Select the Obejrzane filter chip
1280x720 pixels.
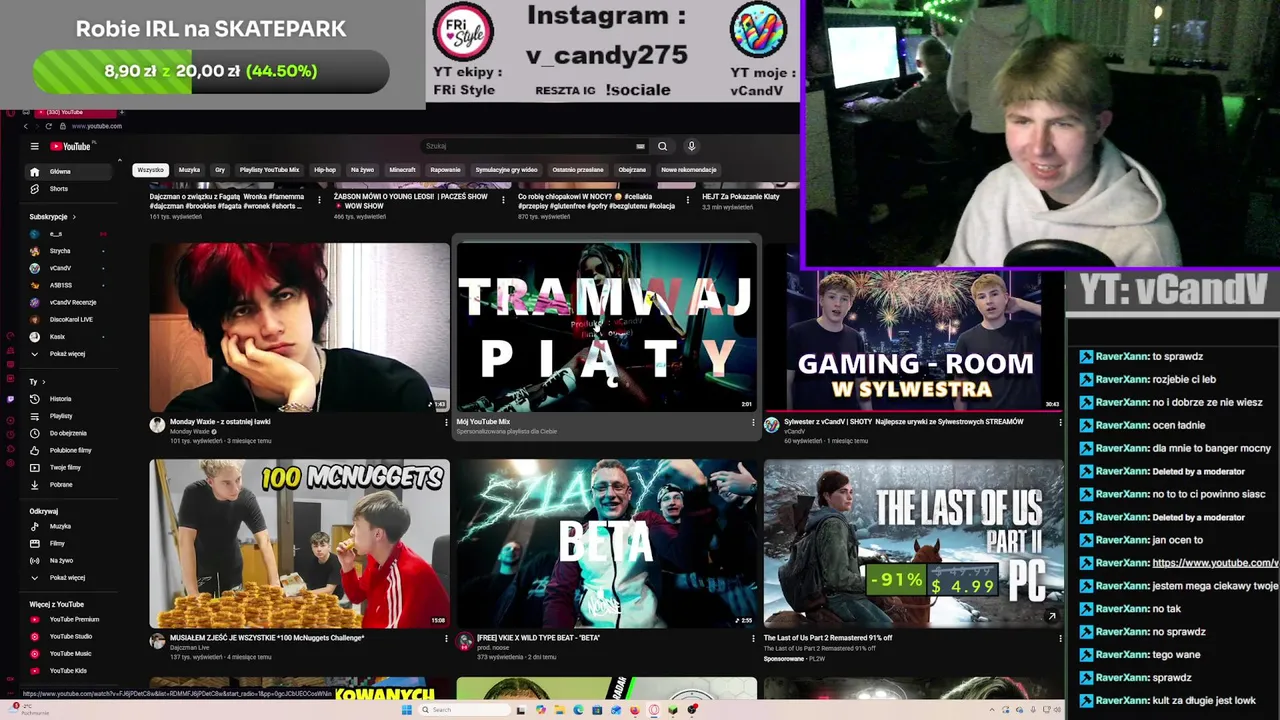tap(632, 170)
